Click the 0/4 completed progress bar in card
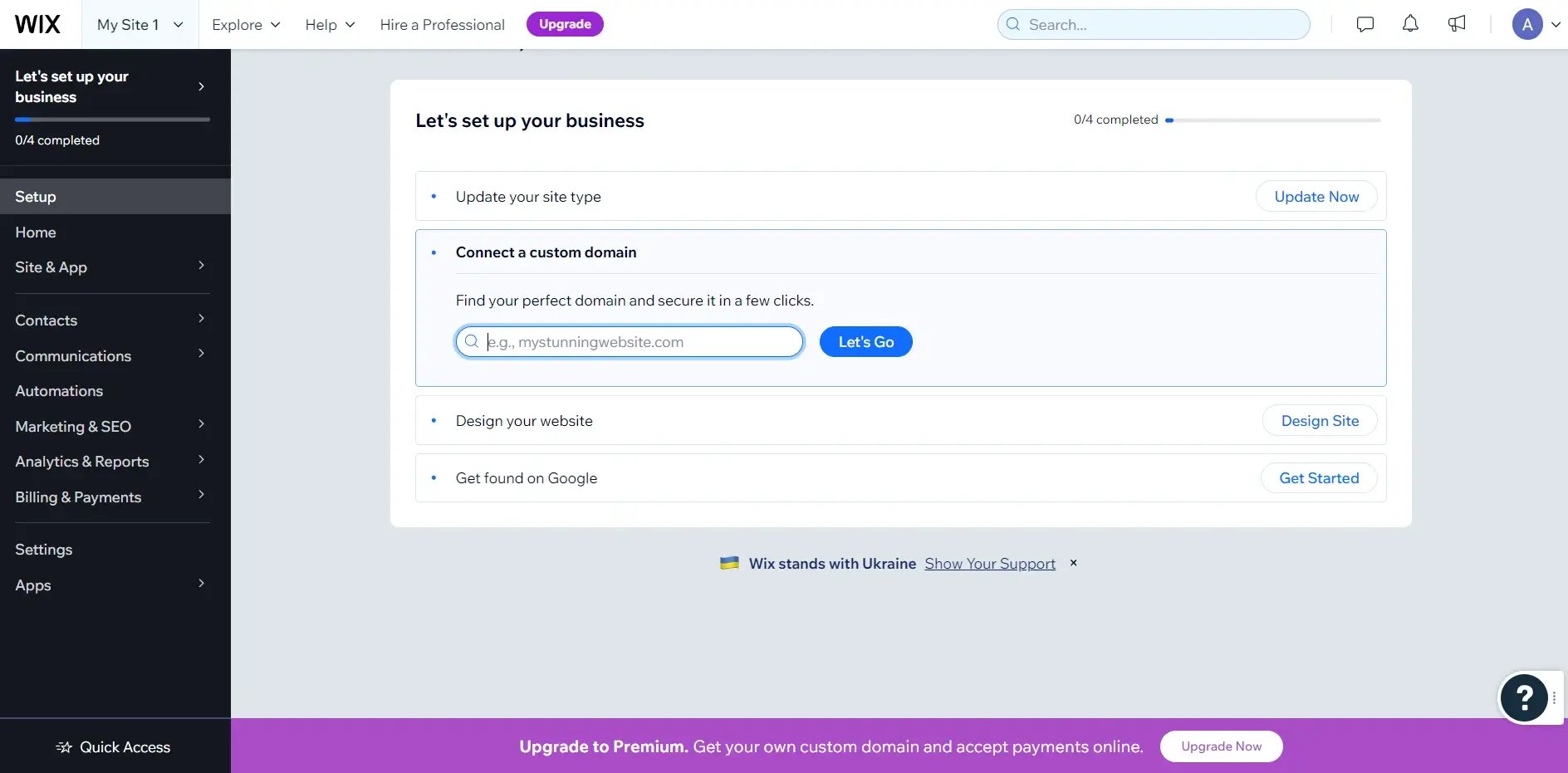The image size is (1568, 773). (1272, 120)
